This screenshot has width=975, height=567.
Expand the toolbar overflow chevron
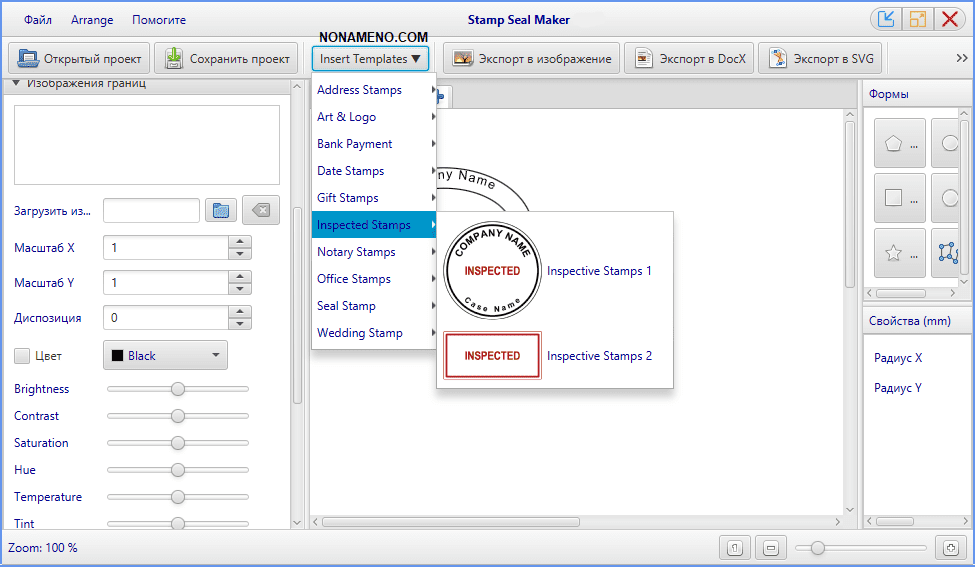pos(962,59)
